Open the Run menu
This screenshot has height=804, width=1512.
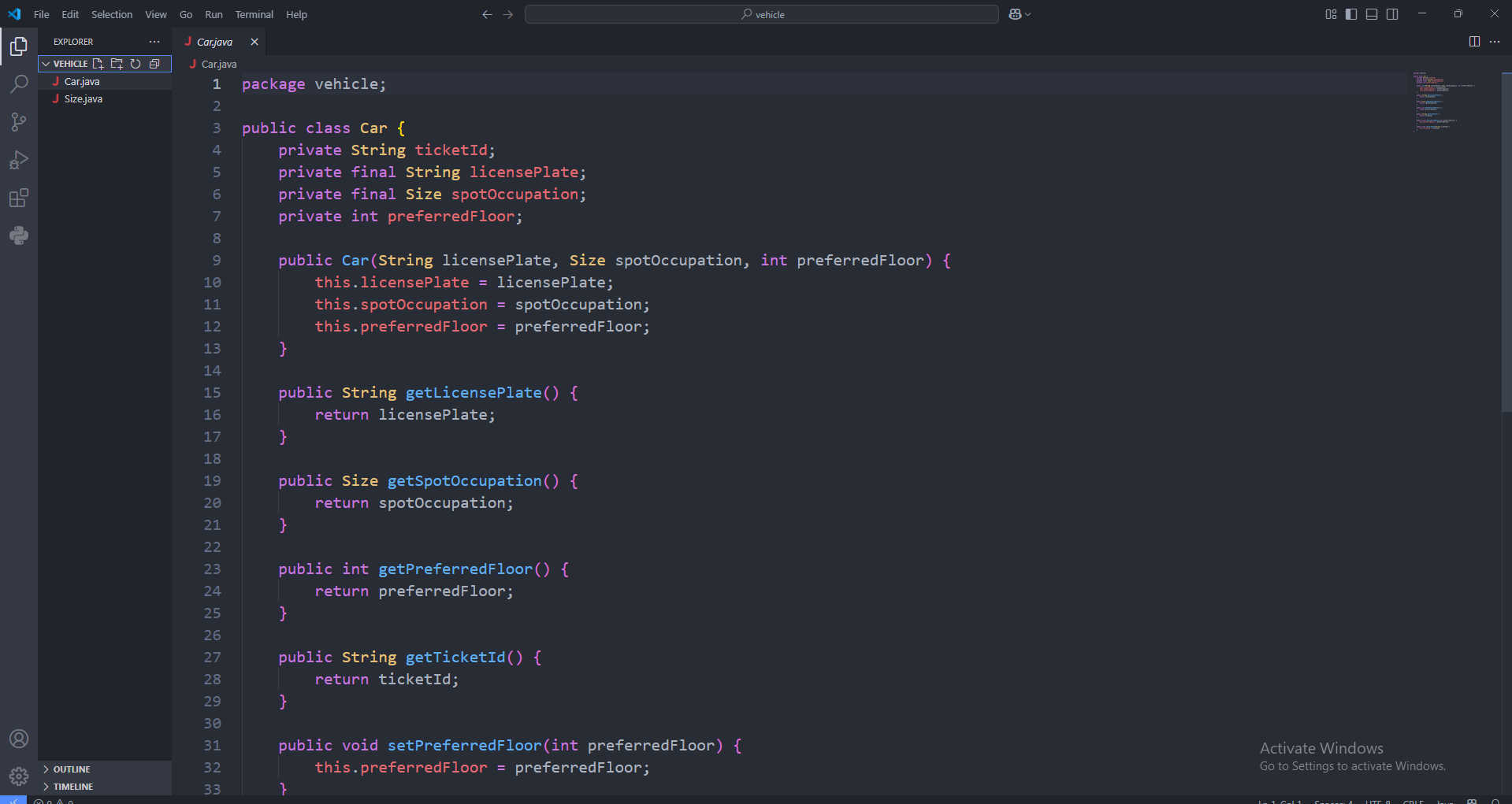click(x=214, y=14)
